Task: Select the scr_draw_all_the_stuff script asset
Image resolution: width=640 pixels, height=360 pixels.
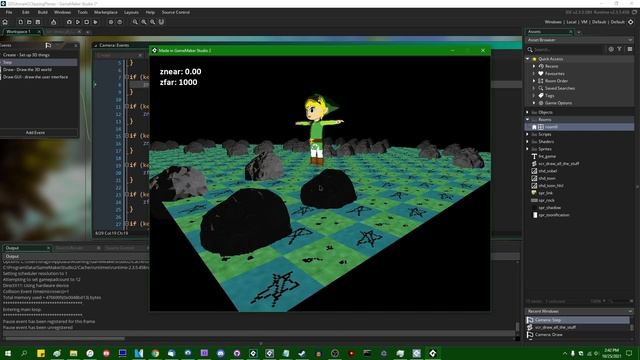Action: pyautogui.click(x=558, y=164)
